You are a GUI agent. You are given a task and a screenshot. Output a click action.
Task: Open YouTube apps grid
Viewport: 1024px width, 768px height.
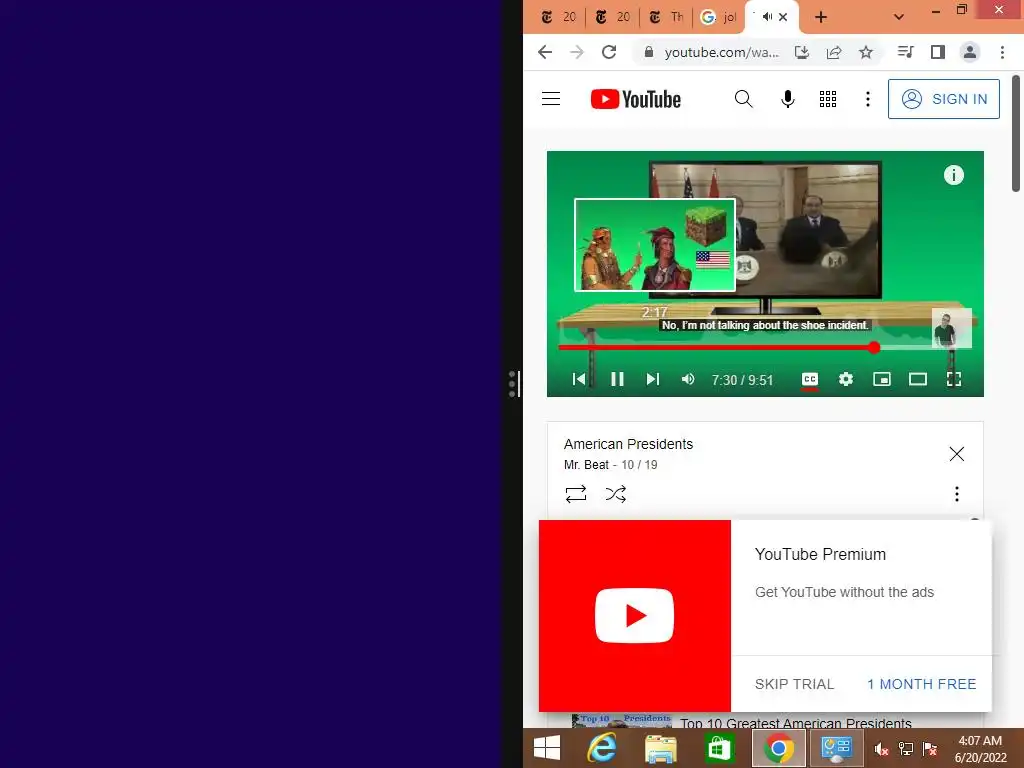(x=827, y=99)
